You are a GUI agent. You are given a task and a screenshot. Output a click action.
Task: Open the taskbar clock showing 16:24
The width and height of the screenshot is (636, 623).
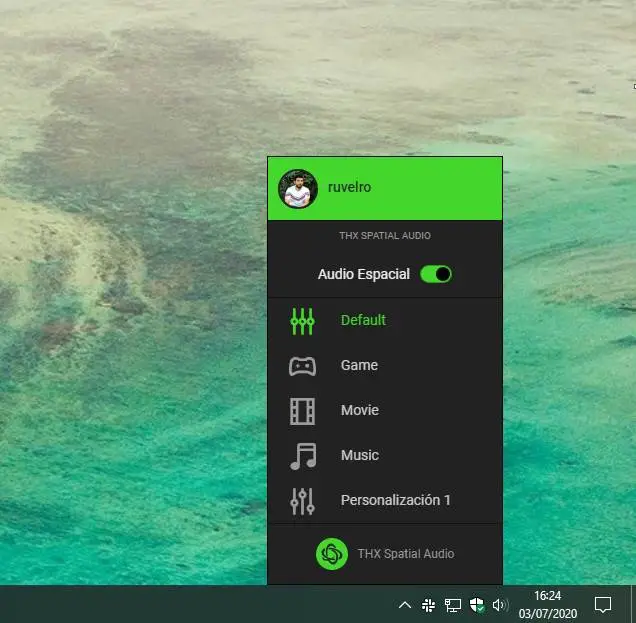click(x=548, y=605)
